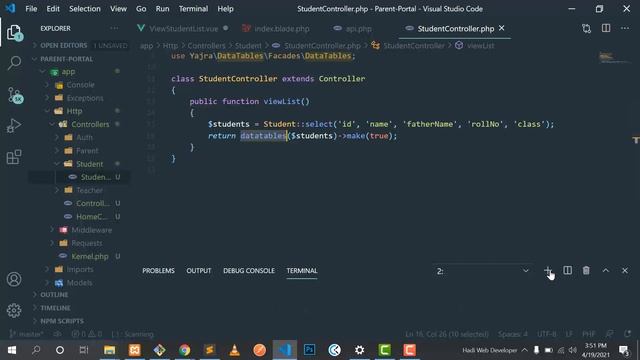Open the Go menu
Screen dimensions: 640x360
[x=141, y=9]
